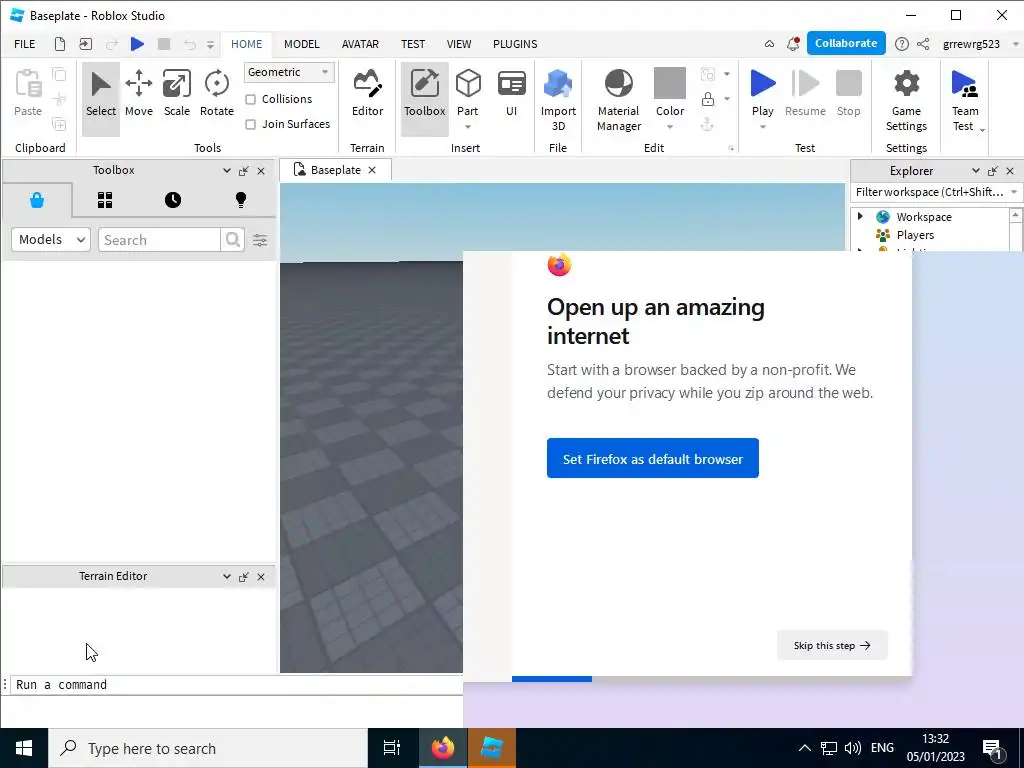Switch to the MODEL ribbon tab
This screenshot has height=768, width=1024.
302,44
